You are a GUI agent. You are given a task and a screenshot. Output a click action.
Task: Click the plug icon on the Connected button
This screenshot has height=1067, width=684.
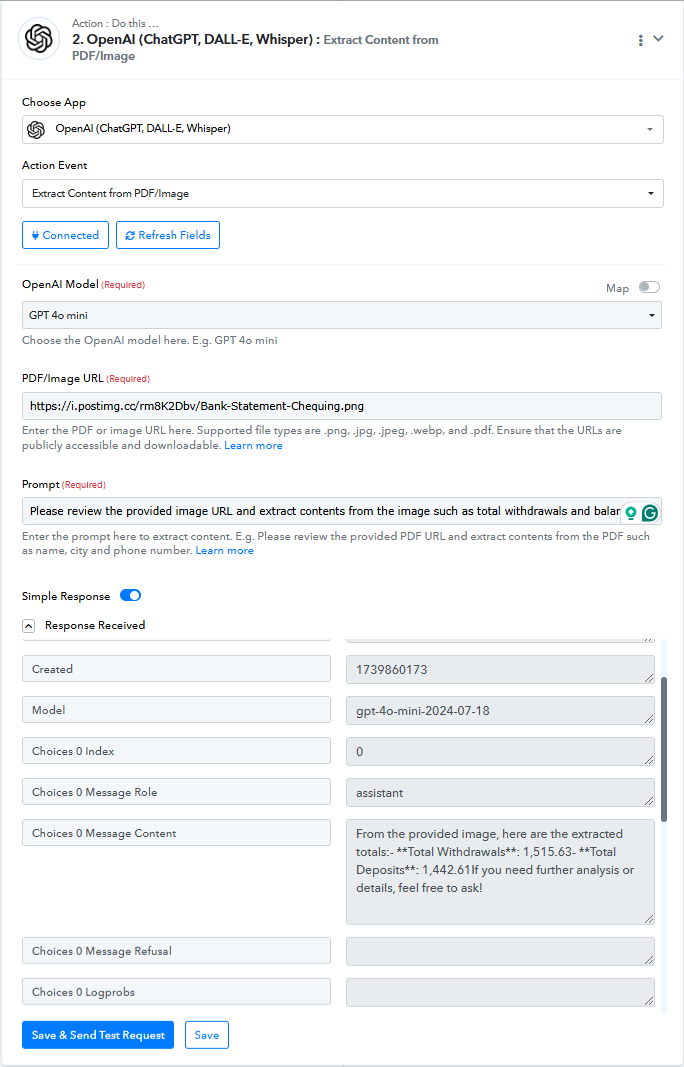pyautogui.click(x=35, y=235)
